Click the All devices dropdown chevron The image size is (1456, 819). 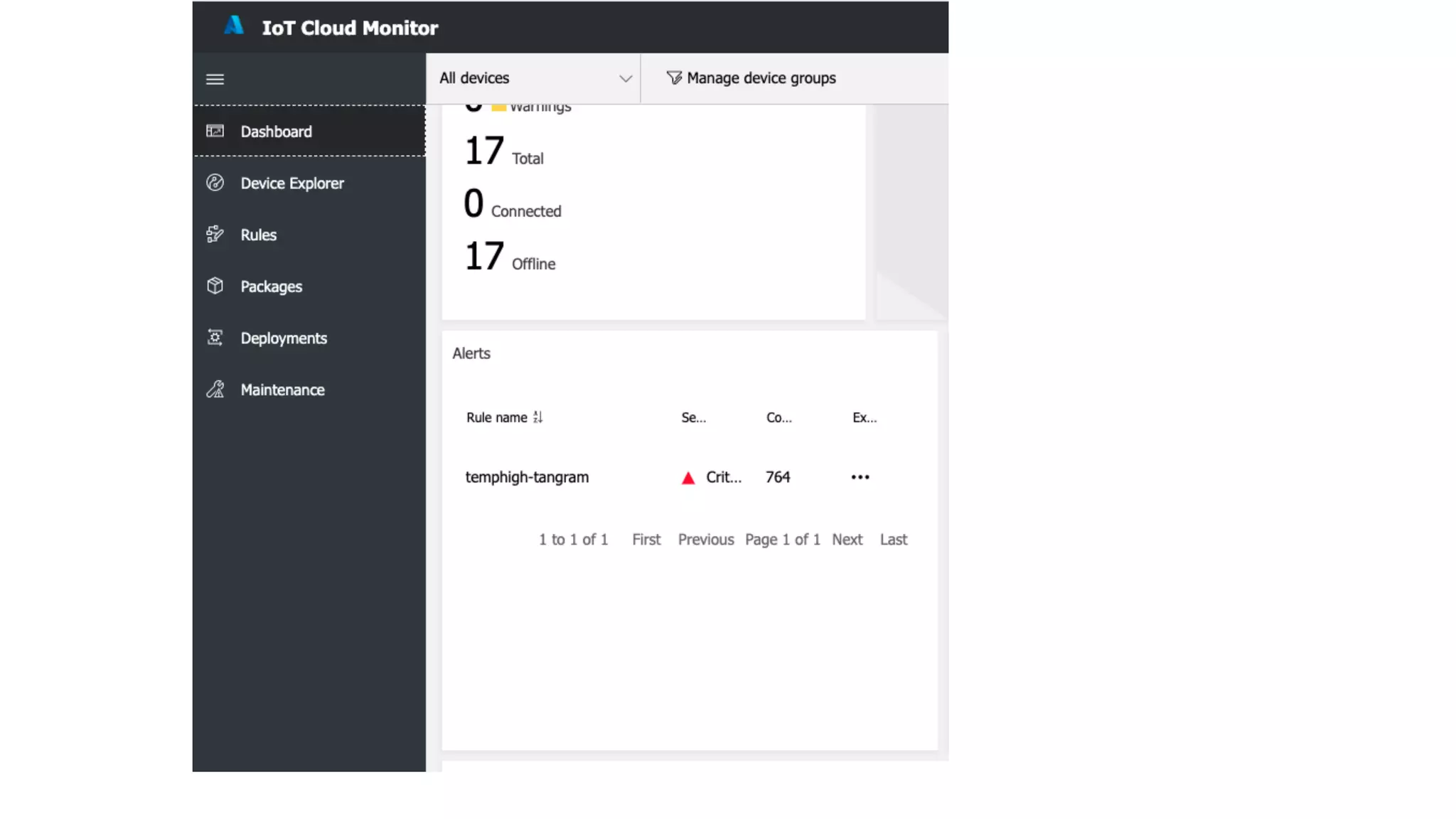click(625, 79)
